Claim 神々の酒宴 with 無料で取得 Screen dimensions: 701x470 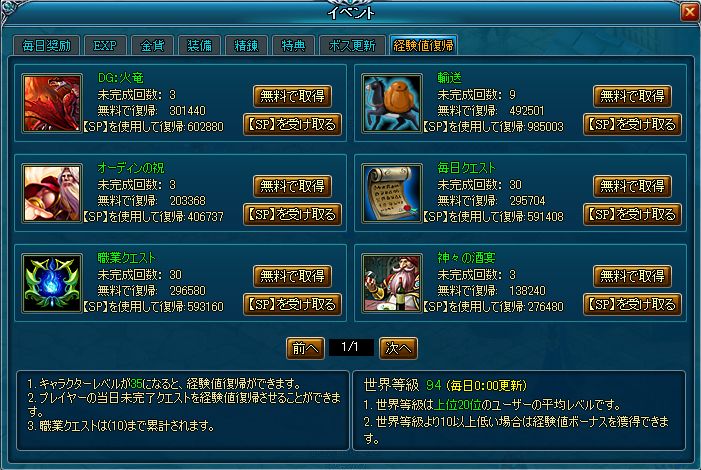(632, 276)
